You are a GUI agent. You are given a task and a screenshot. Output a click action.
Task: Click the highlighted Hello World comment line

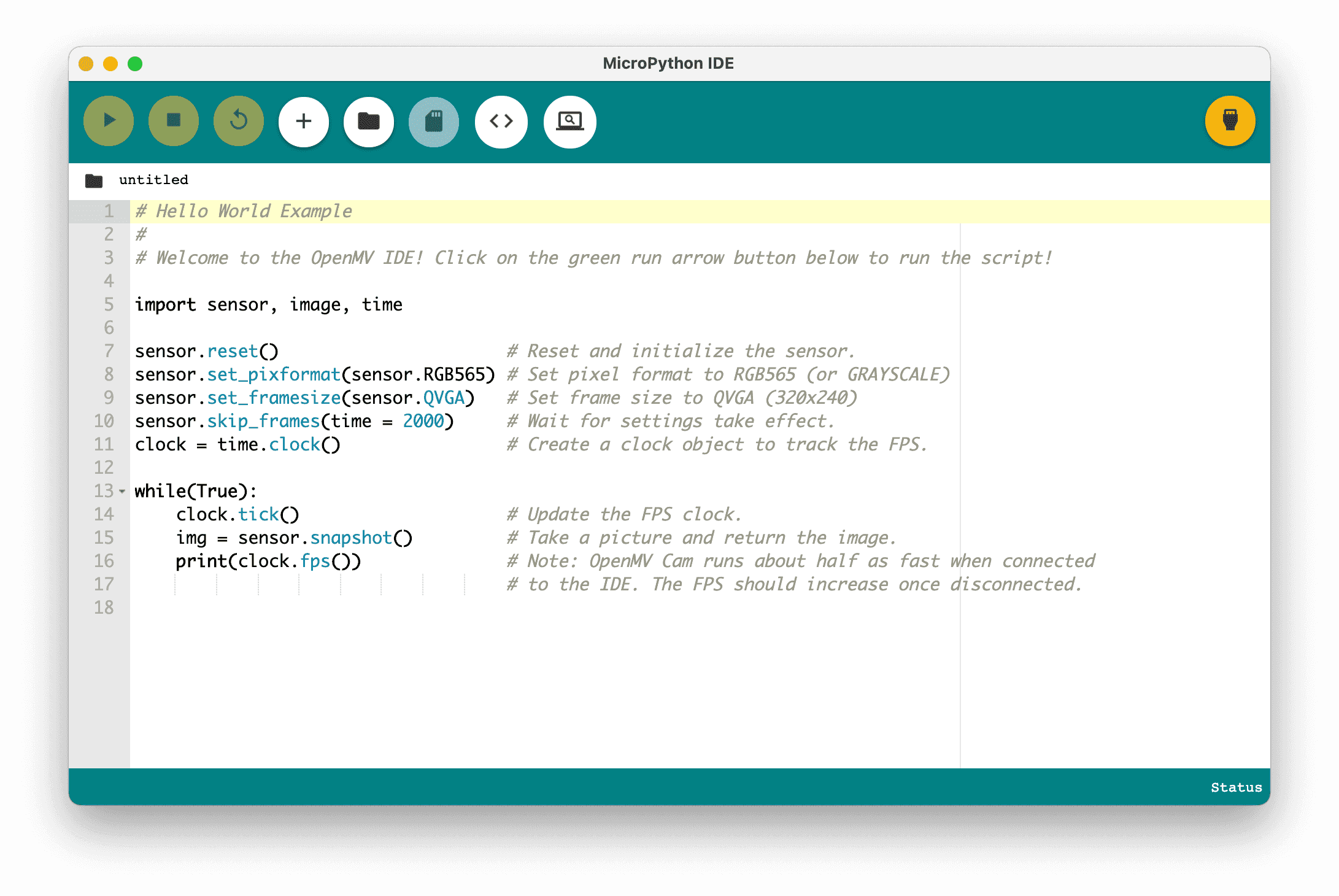click(x=244, y=210)
